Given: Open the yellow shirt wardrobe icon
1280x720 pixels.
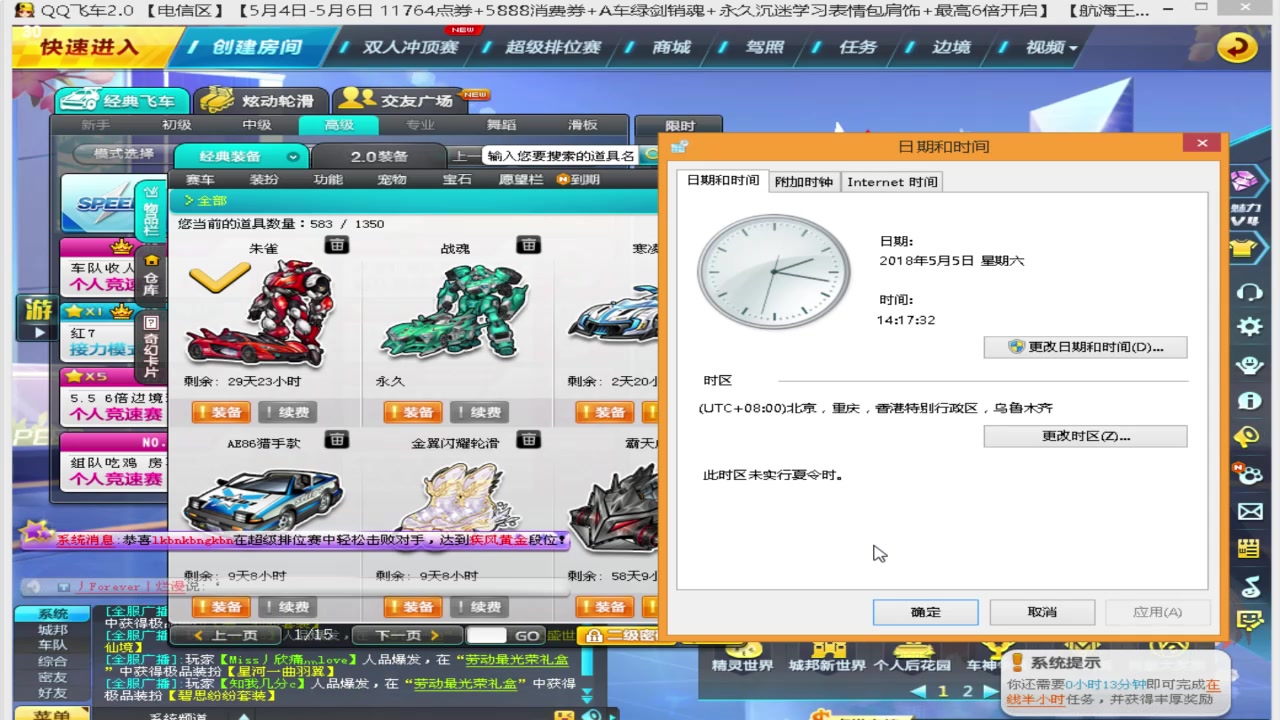Looking at the screenshot, I should pyautogui.click(x=1244, y=248).
